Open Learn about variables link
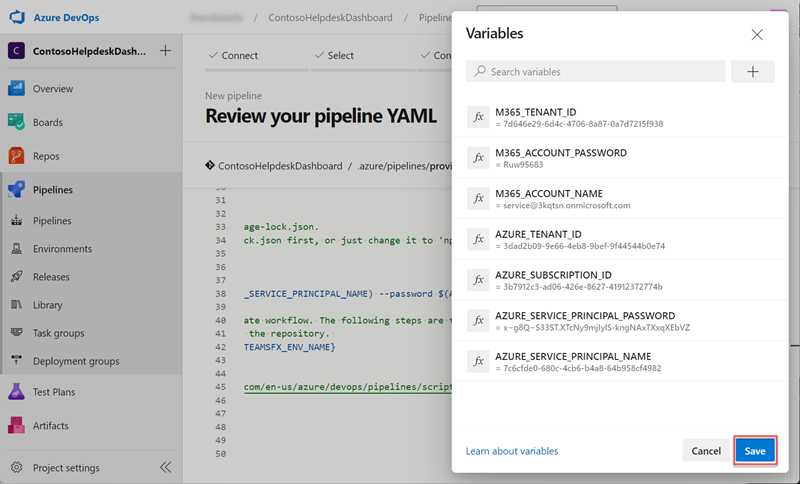800x484 pixels. (512, 451)
